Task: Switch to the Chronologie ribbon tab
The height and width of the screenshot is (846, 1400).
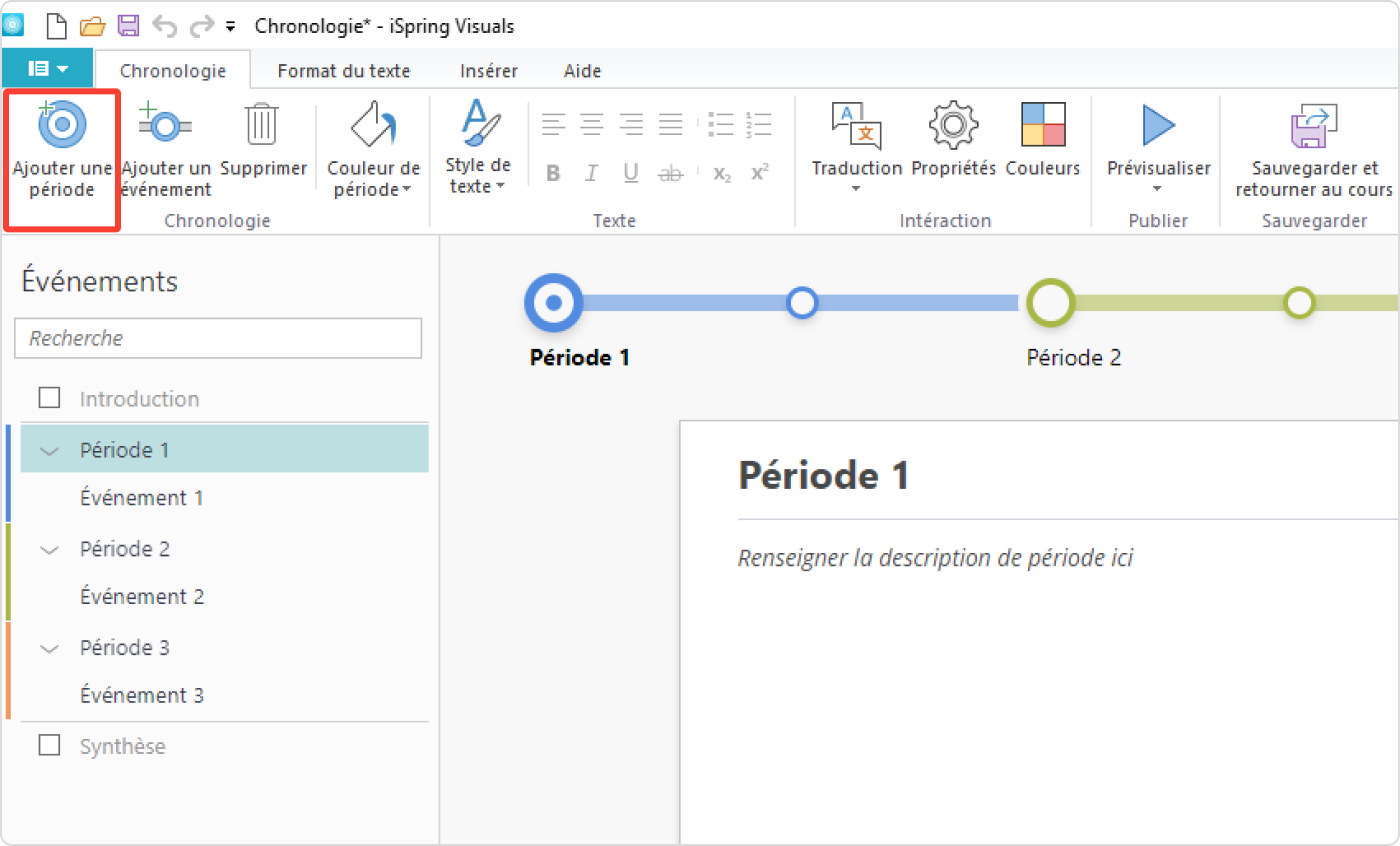Action: click(173, 71)
